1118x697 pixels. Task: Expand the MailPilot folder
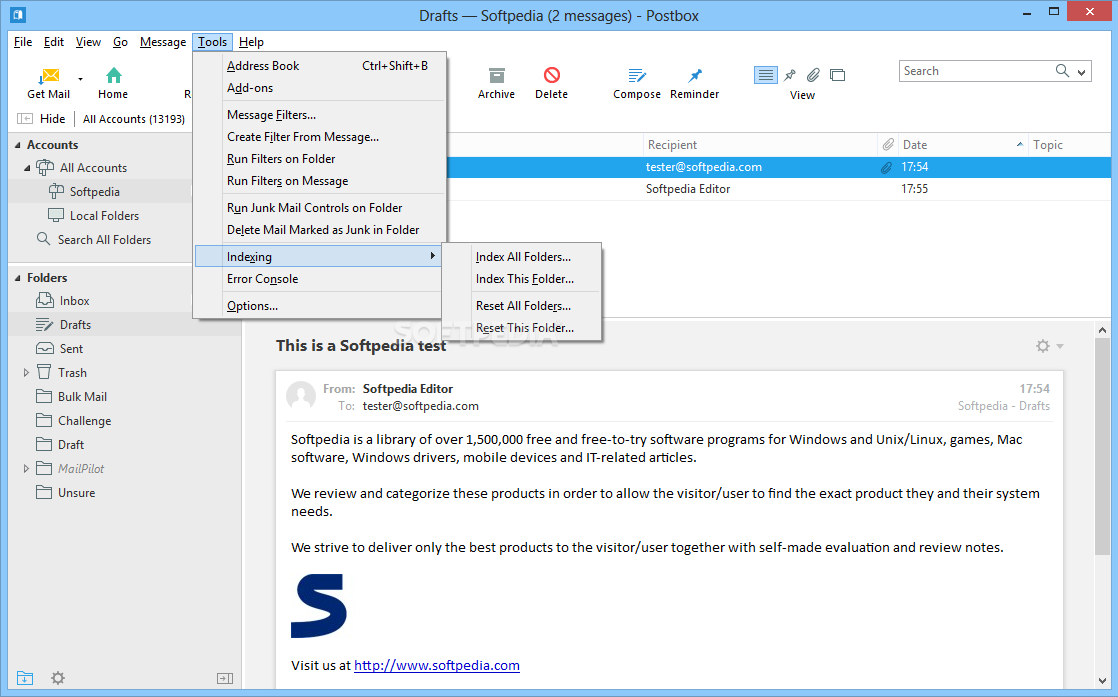(26, 469)
